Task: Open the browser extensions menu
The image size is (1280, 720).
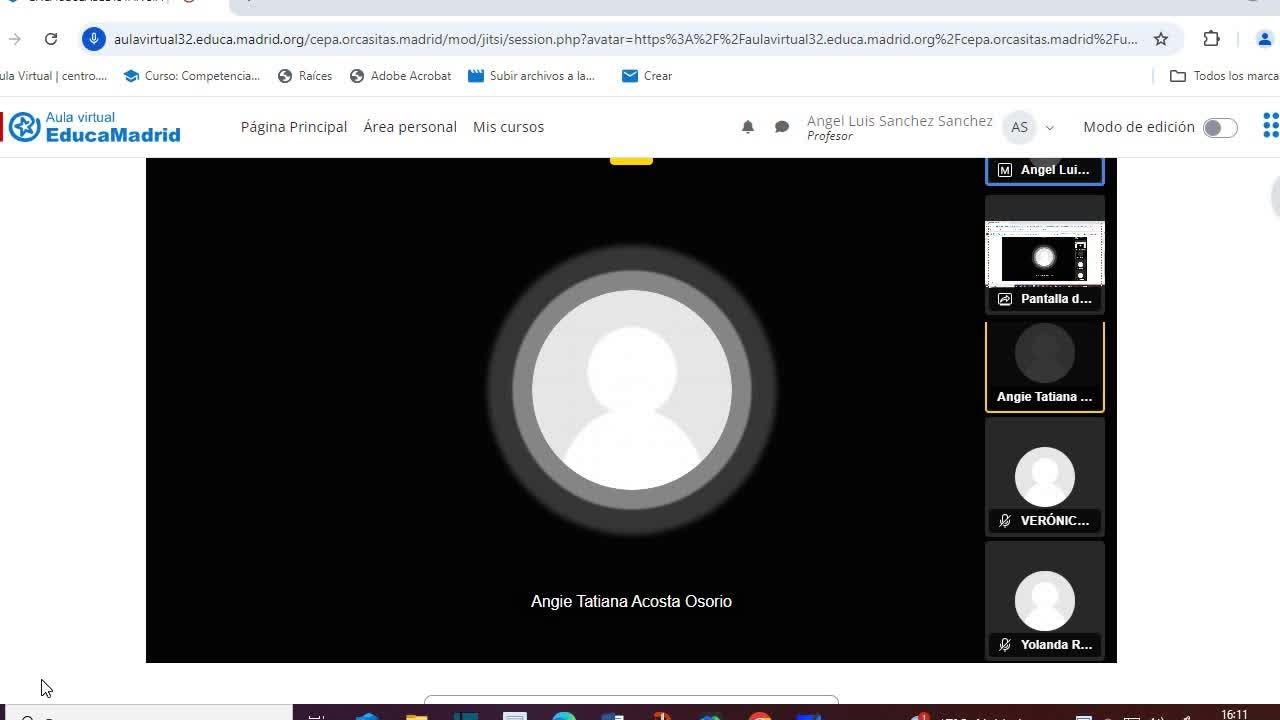Action: [1212, 39]
